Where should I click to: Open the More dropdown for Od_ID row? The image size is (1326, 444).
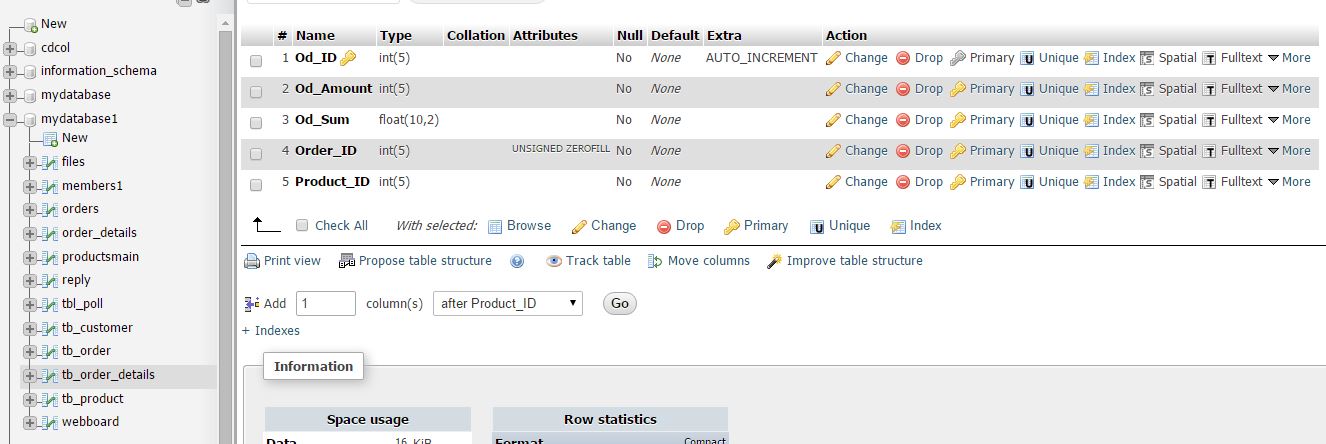coord(1289,58)
